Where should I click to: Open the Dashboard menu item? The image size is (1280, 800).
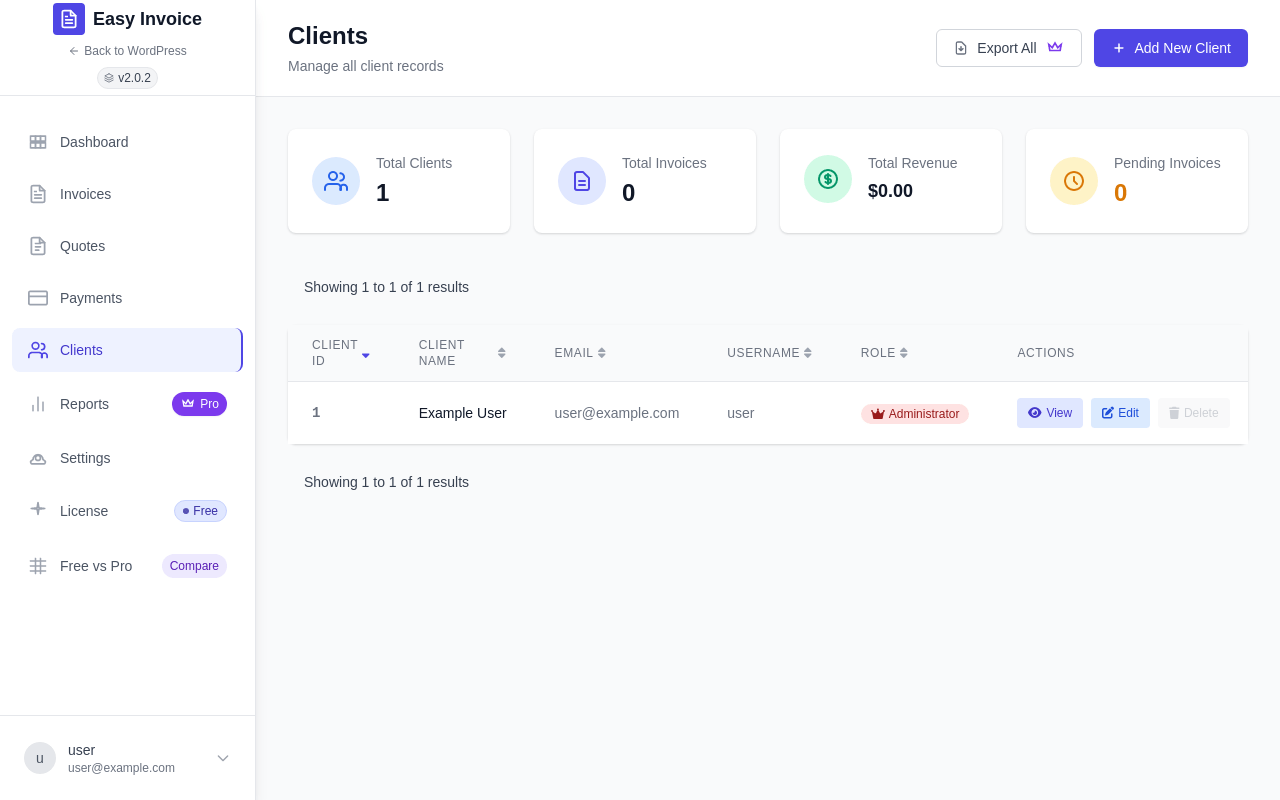click(127, 142)
